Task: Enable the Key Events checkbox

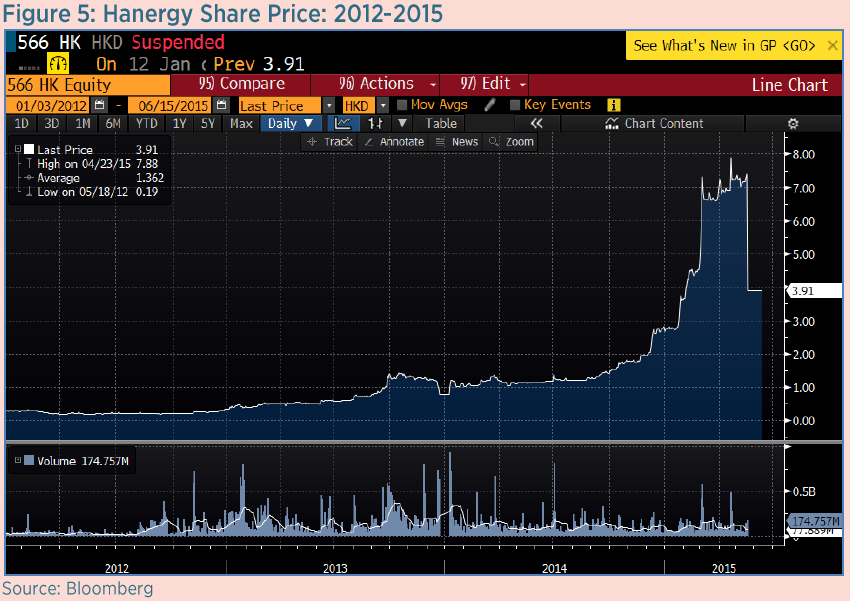Action: pos(515,105)
